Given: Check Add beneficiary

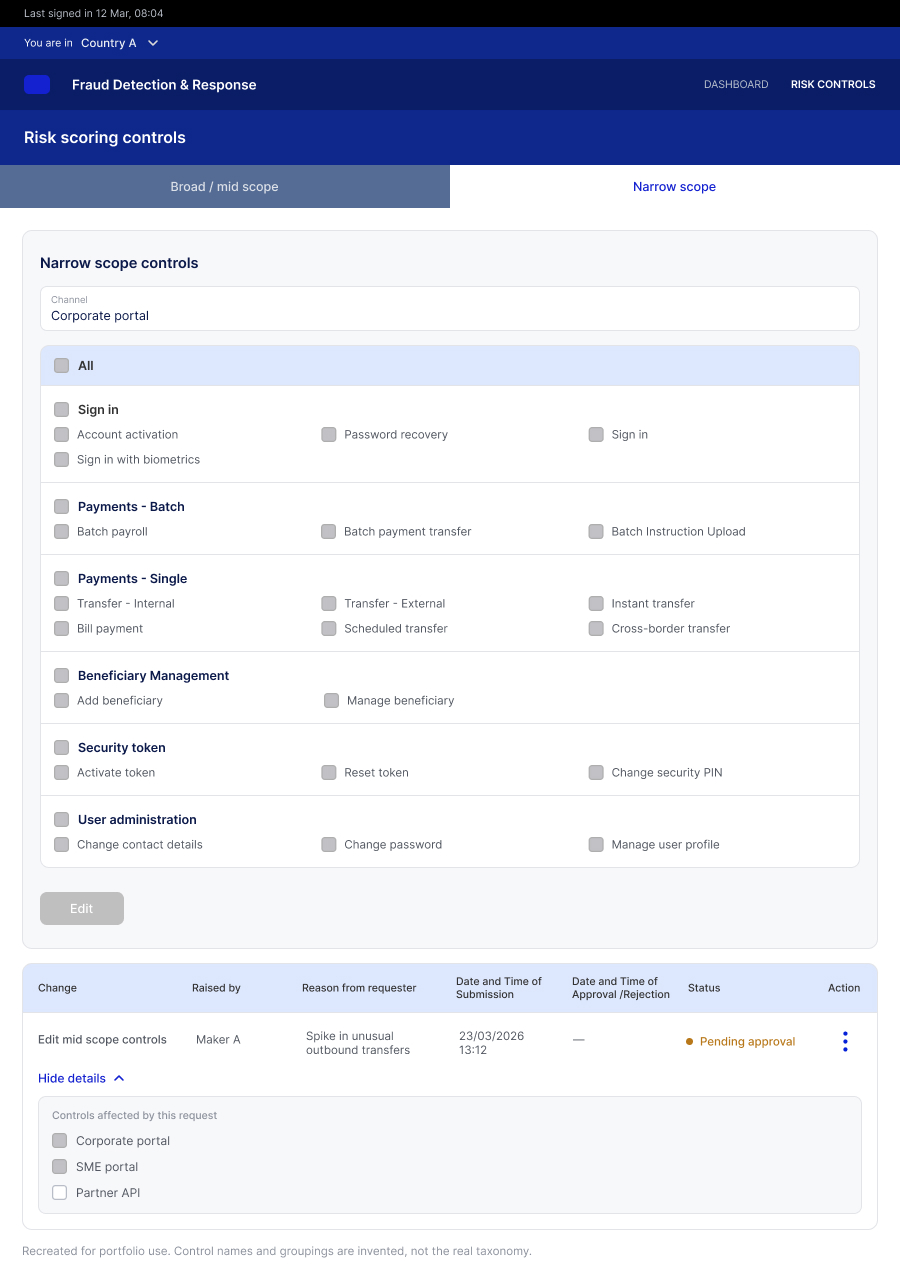Looking at the screenshot, I should pyautogui.click(x=62, y=701).
